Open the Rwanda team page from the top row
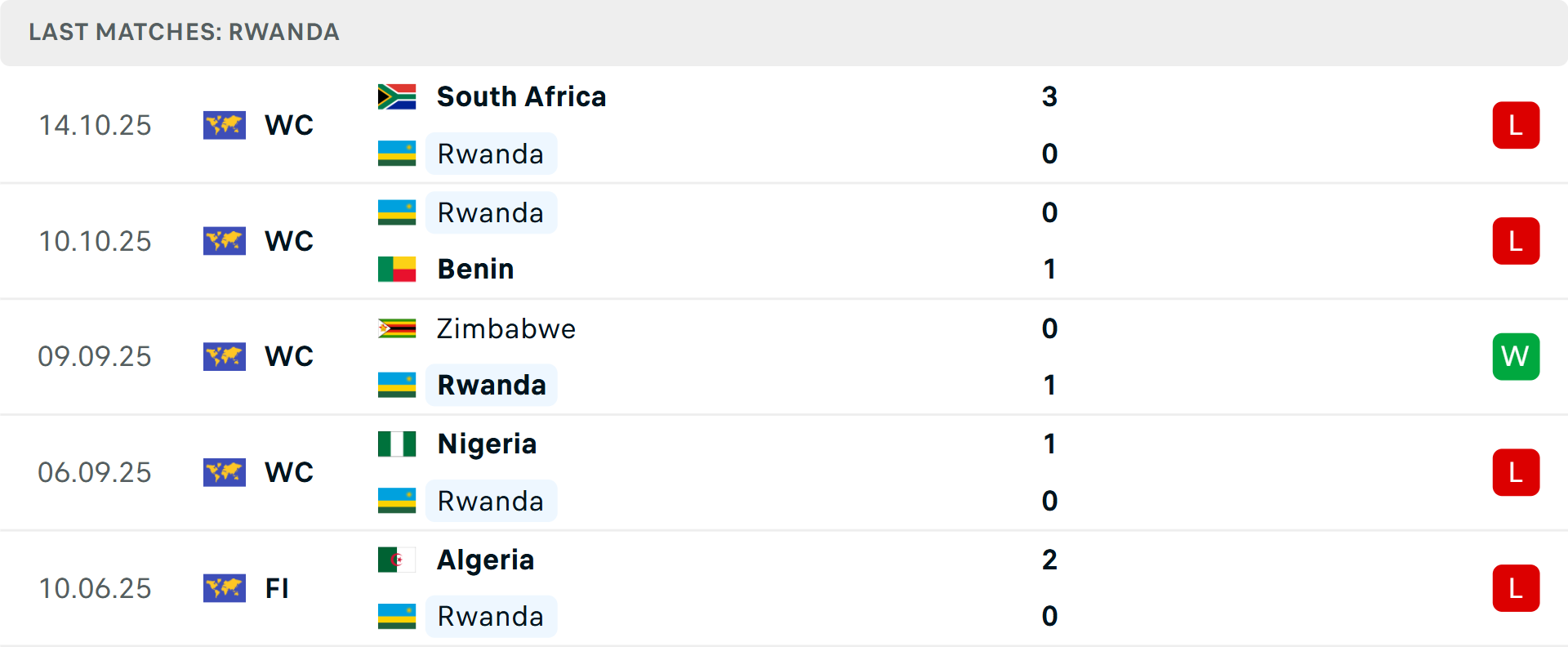This screenshot has width=1568, height=647. [491, 154]
